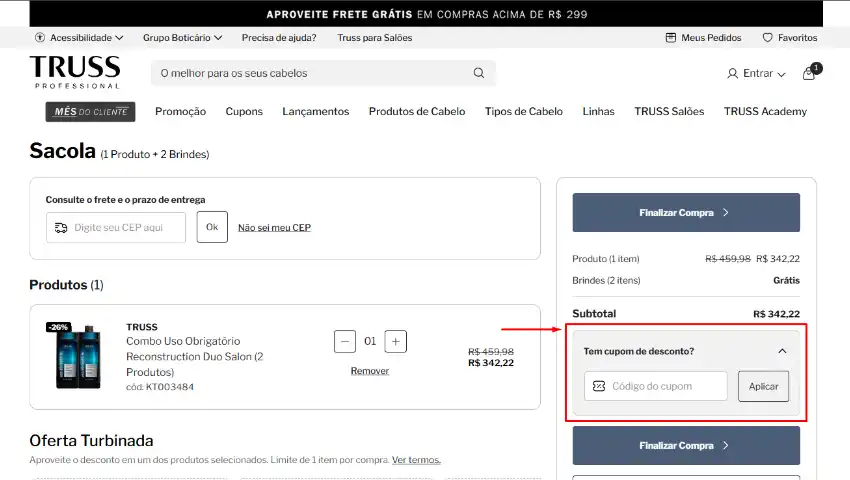Click the Brindes (2 itens) label

[x=606, y=280]
